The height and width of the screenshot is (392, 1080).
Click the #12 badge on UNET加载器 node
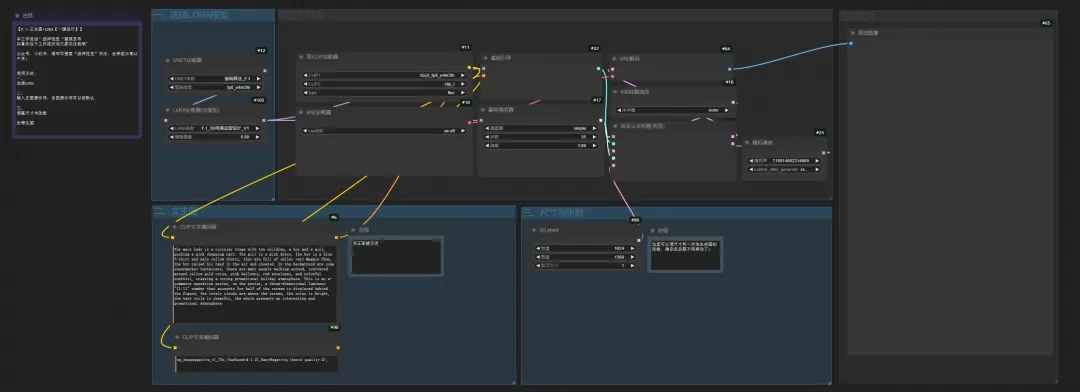click(x=261, y=50)
